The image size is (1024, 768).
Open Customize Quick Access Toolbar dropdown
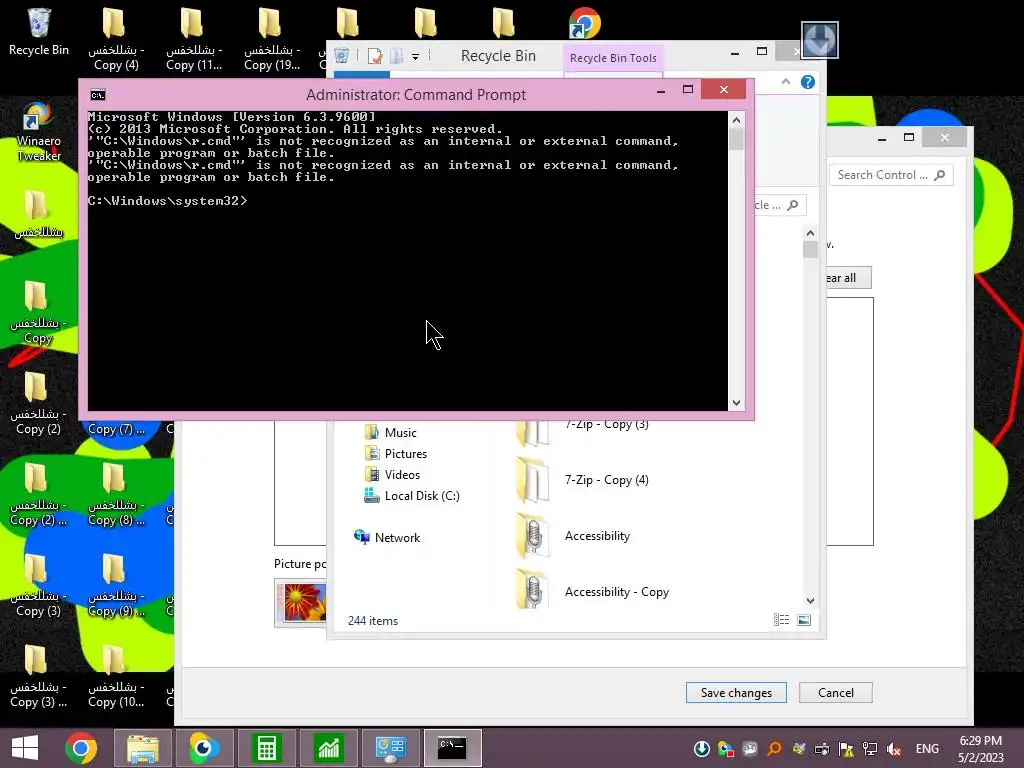pyautogui.click(x=415, y=57)
